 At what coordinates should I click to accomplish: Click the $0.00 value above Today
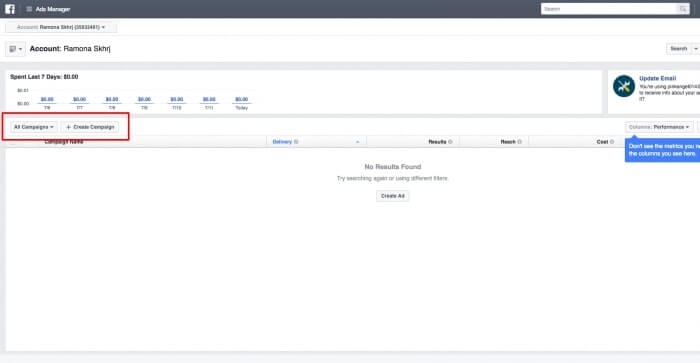(242, 99)
